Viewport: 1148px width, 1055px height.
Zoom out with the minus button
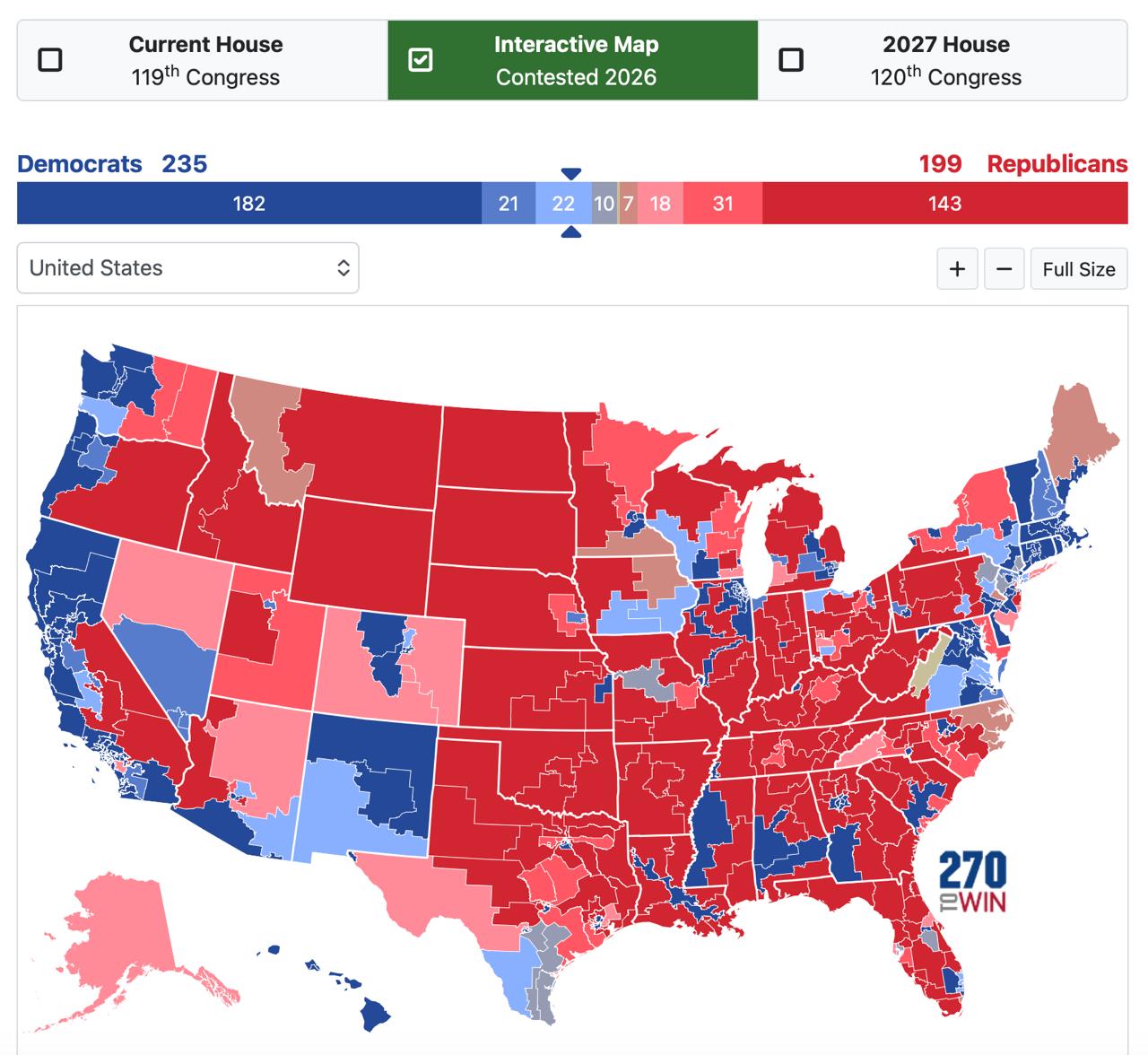point(1004,269)
